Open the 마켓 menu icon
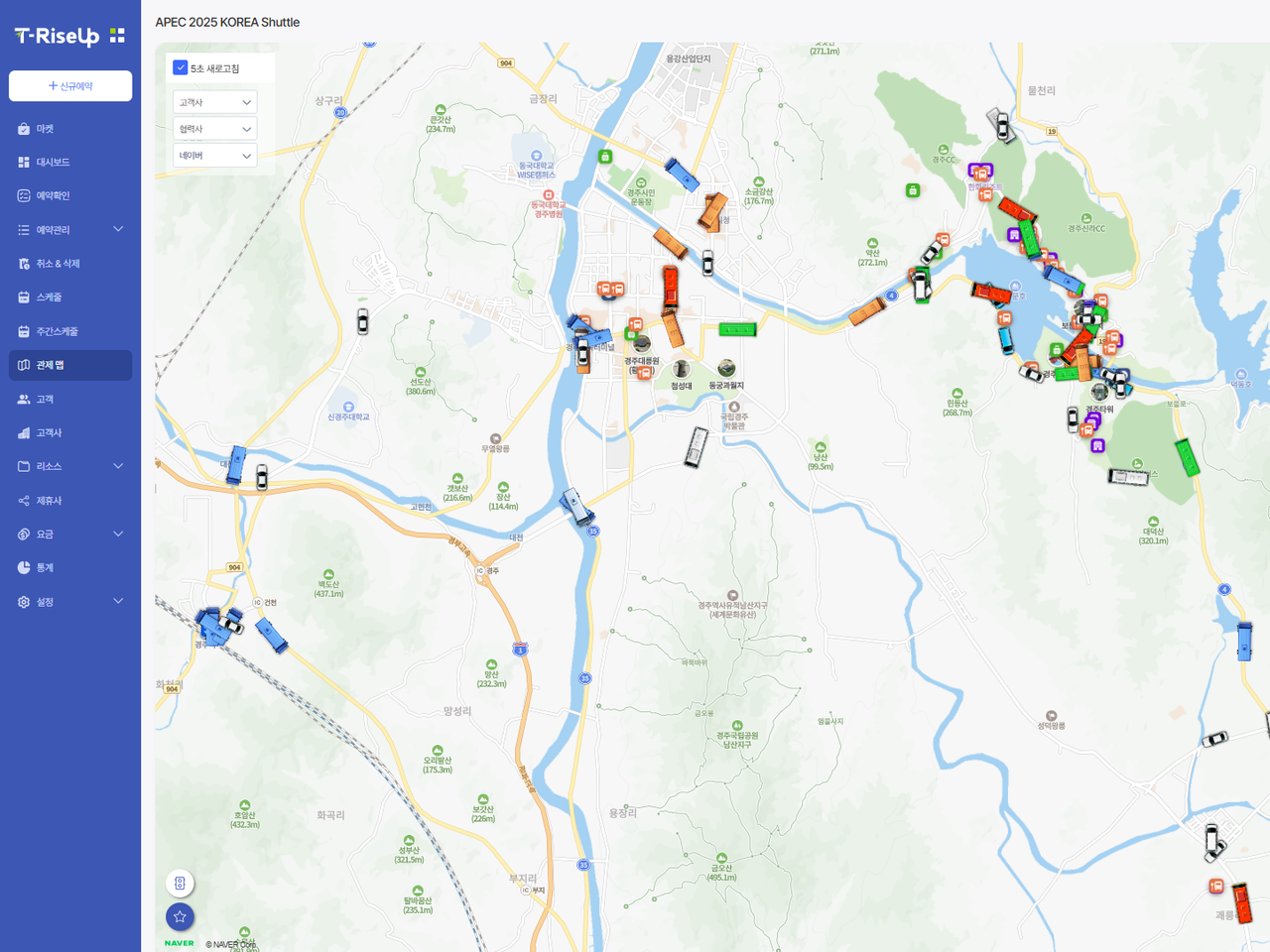This screenshot has width=1270, height=952. tap(24, 129)
